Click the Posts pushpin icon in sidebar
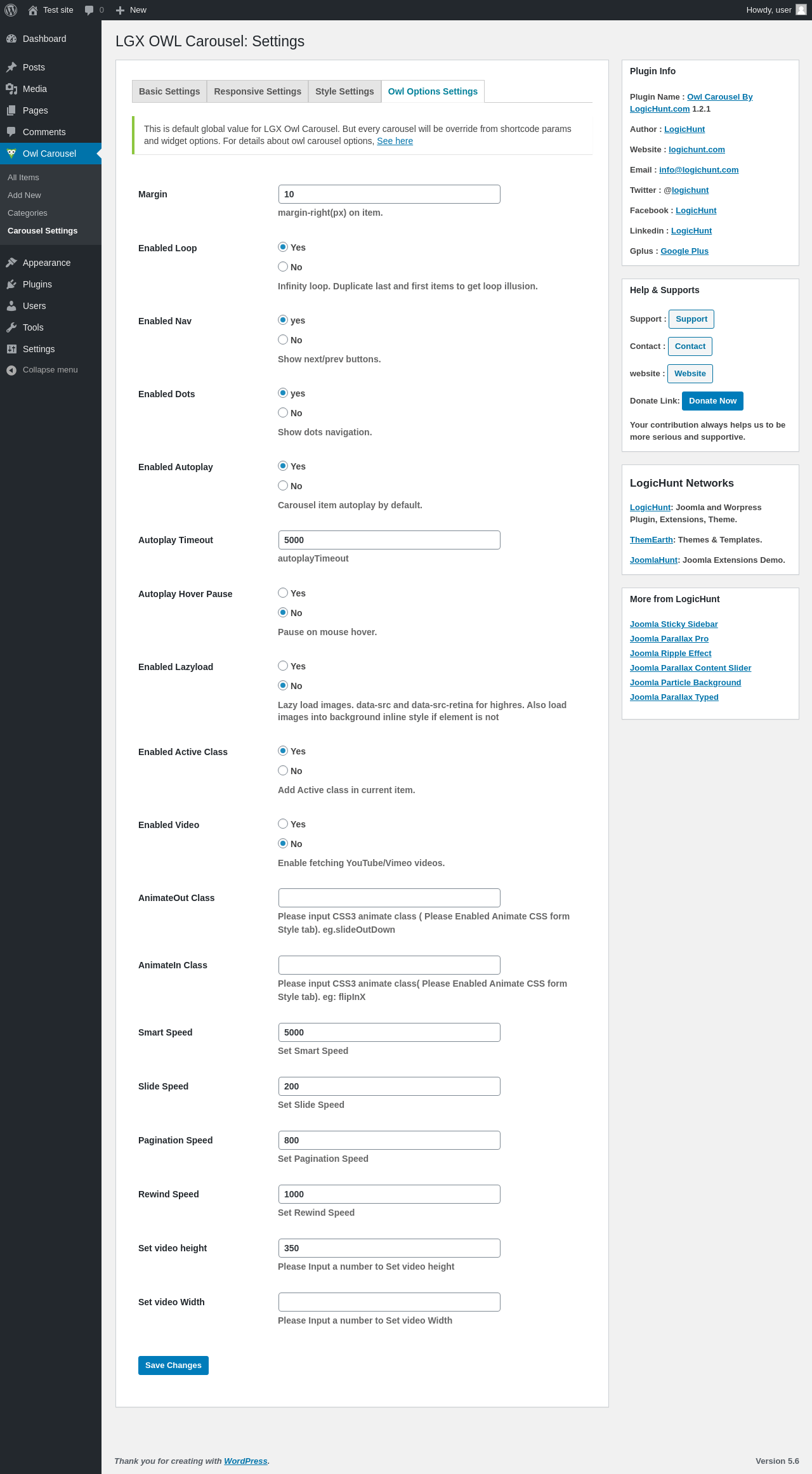This screenshot has width=812, height=1474. tap(11, 67)
